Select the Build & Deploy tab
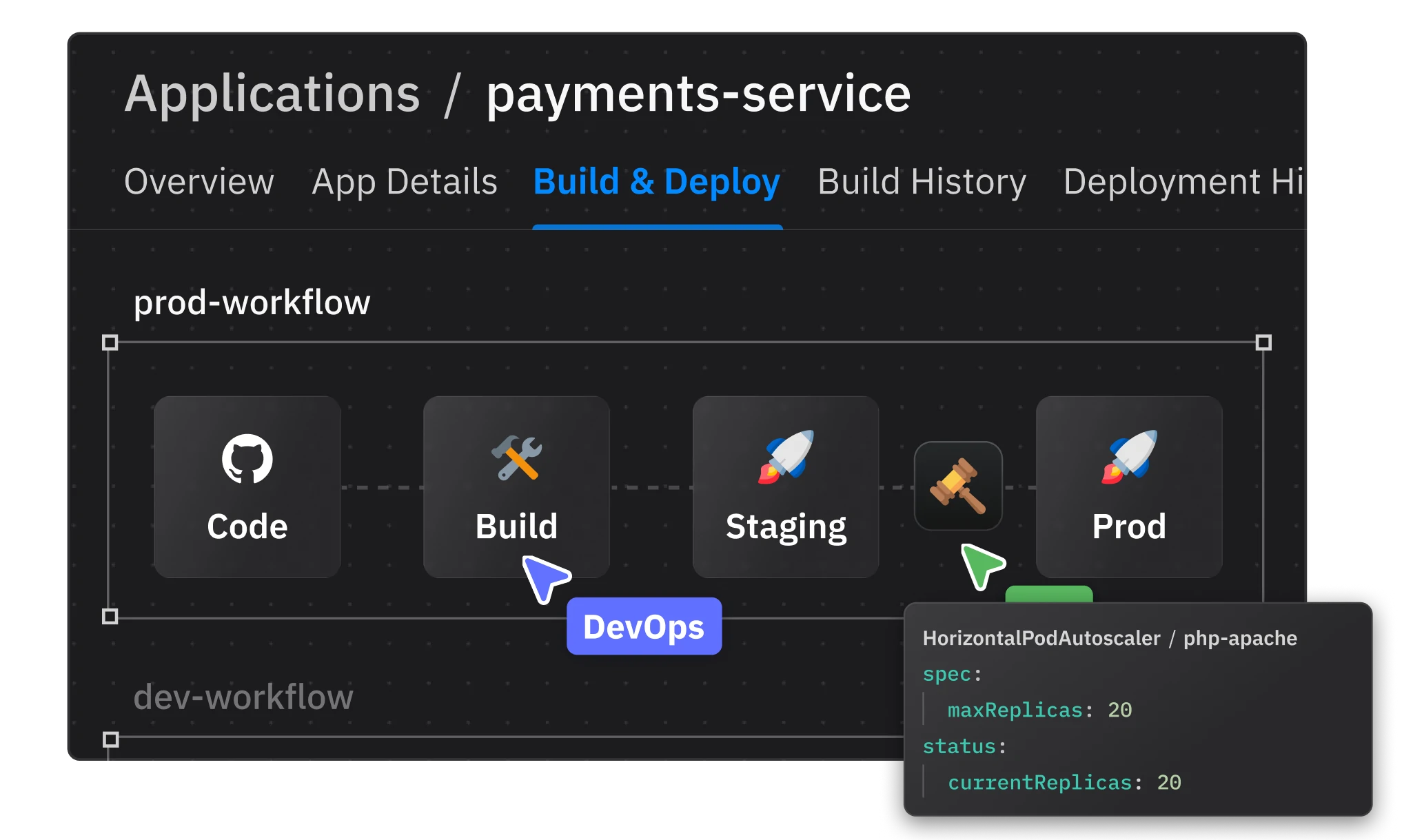 [x=656, y=182]
